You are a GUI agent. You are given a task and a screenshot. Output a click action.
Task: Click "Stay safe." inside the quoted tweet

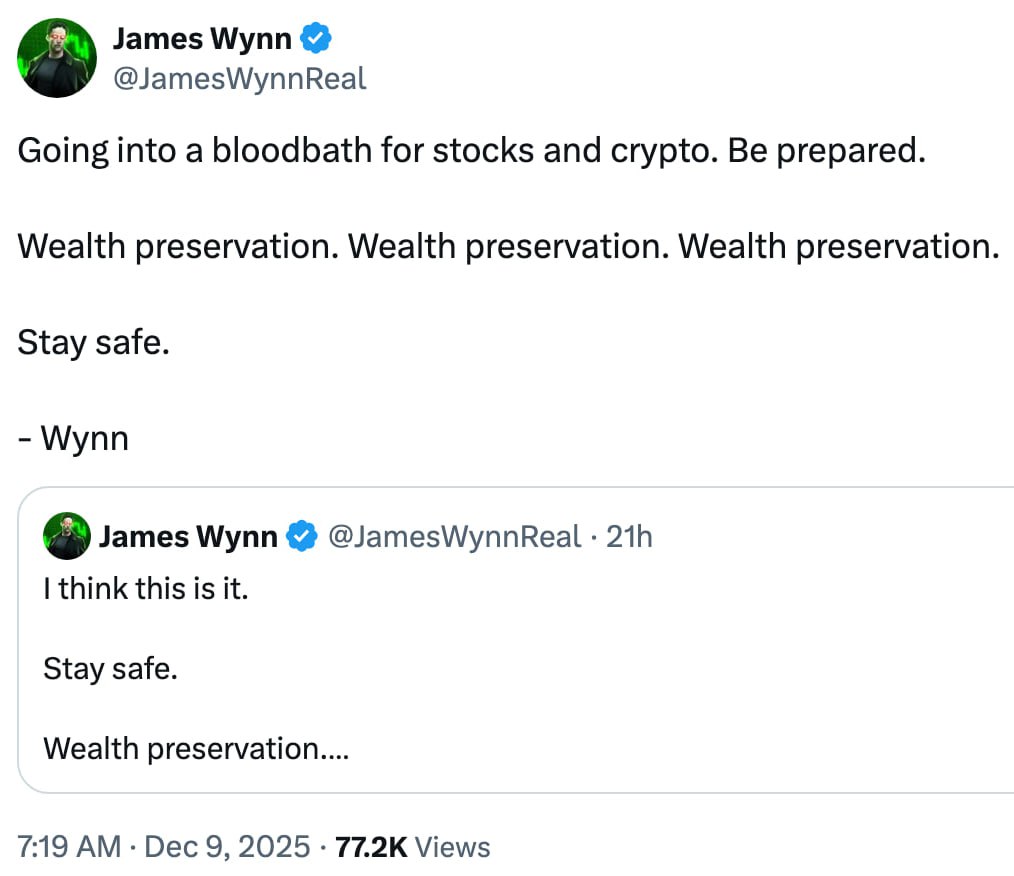[x=110, y=668]
